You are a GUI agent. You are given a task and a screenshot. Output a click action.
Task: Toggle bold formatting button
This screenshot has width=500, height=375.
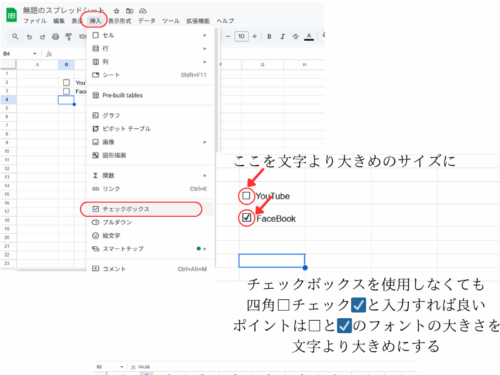pyautogui.click(x=269, y=37)
